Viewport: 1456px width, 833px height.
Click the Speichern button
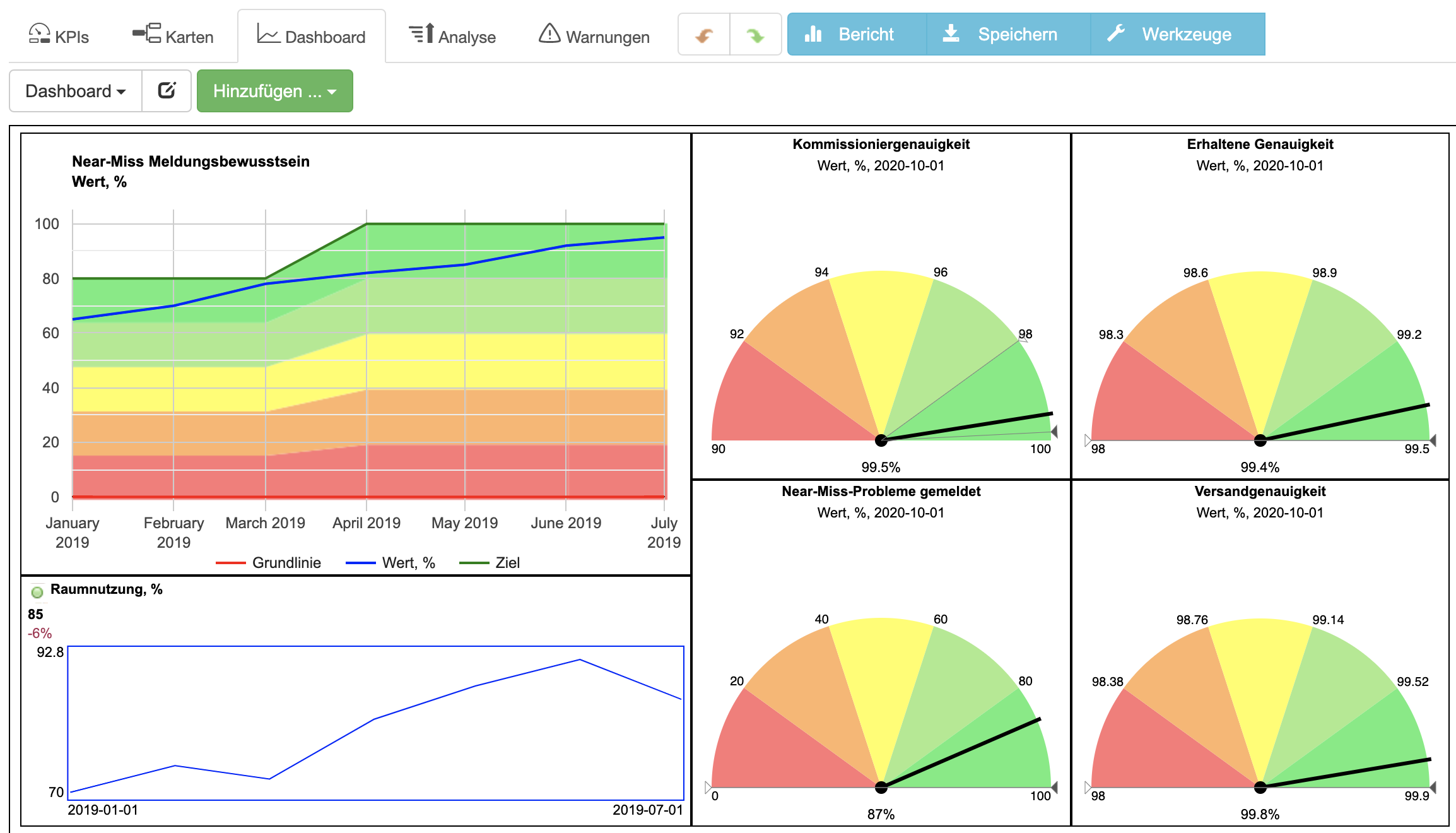(1000, 34)
